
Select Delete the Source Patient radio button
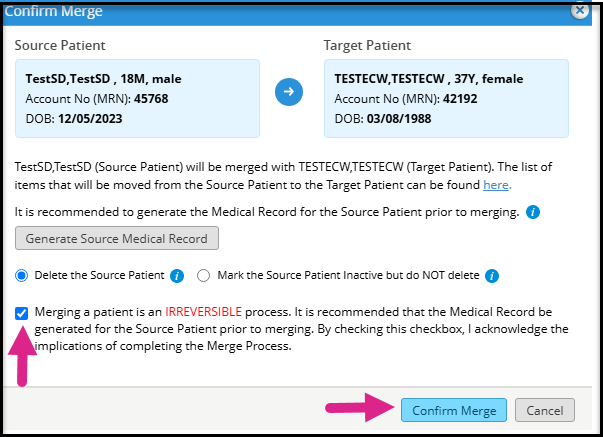click(22, 275)
